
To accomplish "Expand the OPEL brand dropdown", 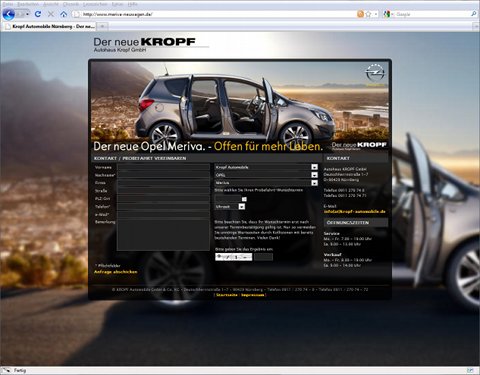I will tap(266, 175).
